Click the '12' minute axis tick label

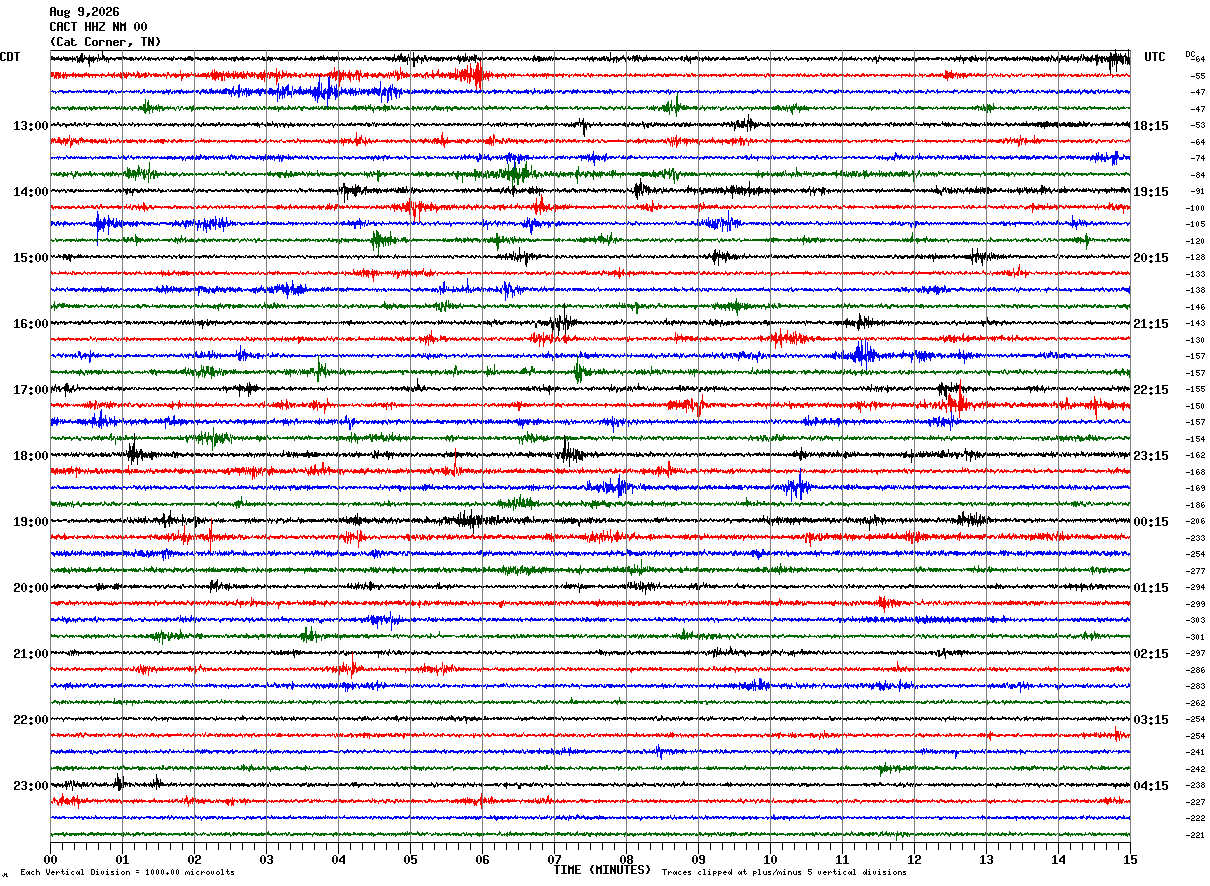tap(914, 860)
